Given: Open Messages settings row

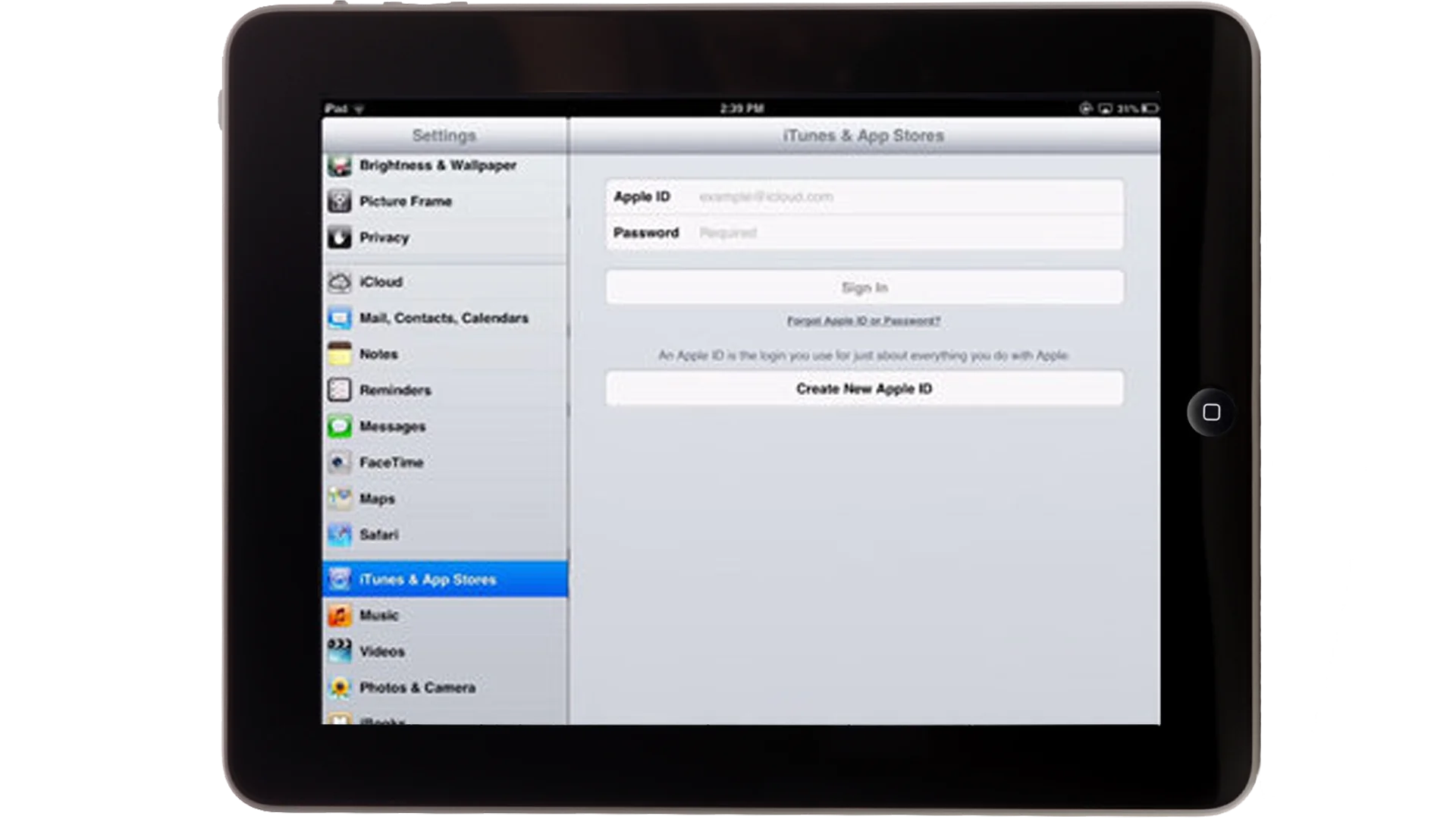Looking at the screenshot, I should 445,426.
